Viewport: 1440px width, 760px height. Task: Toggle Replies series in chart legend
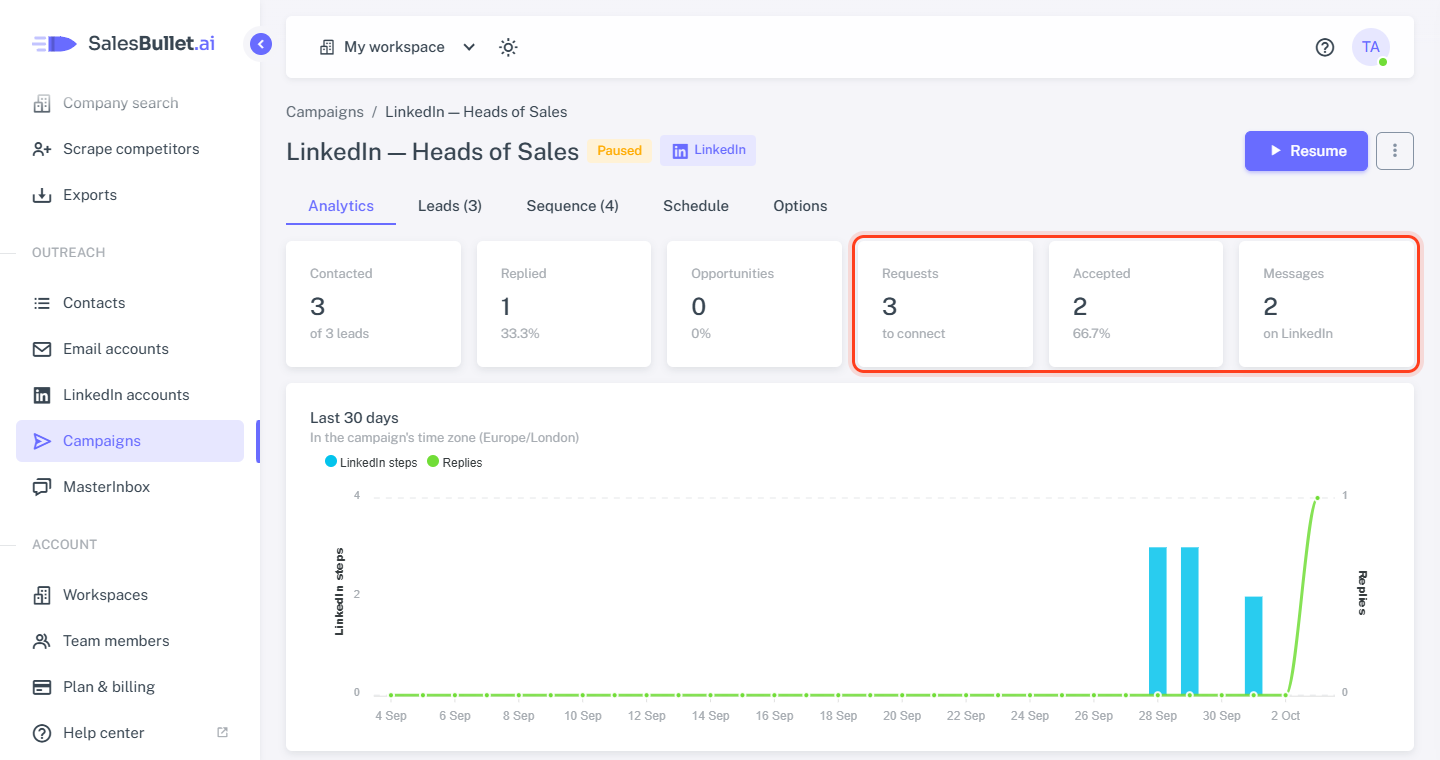[455, 462]
